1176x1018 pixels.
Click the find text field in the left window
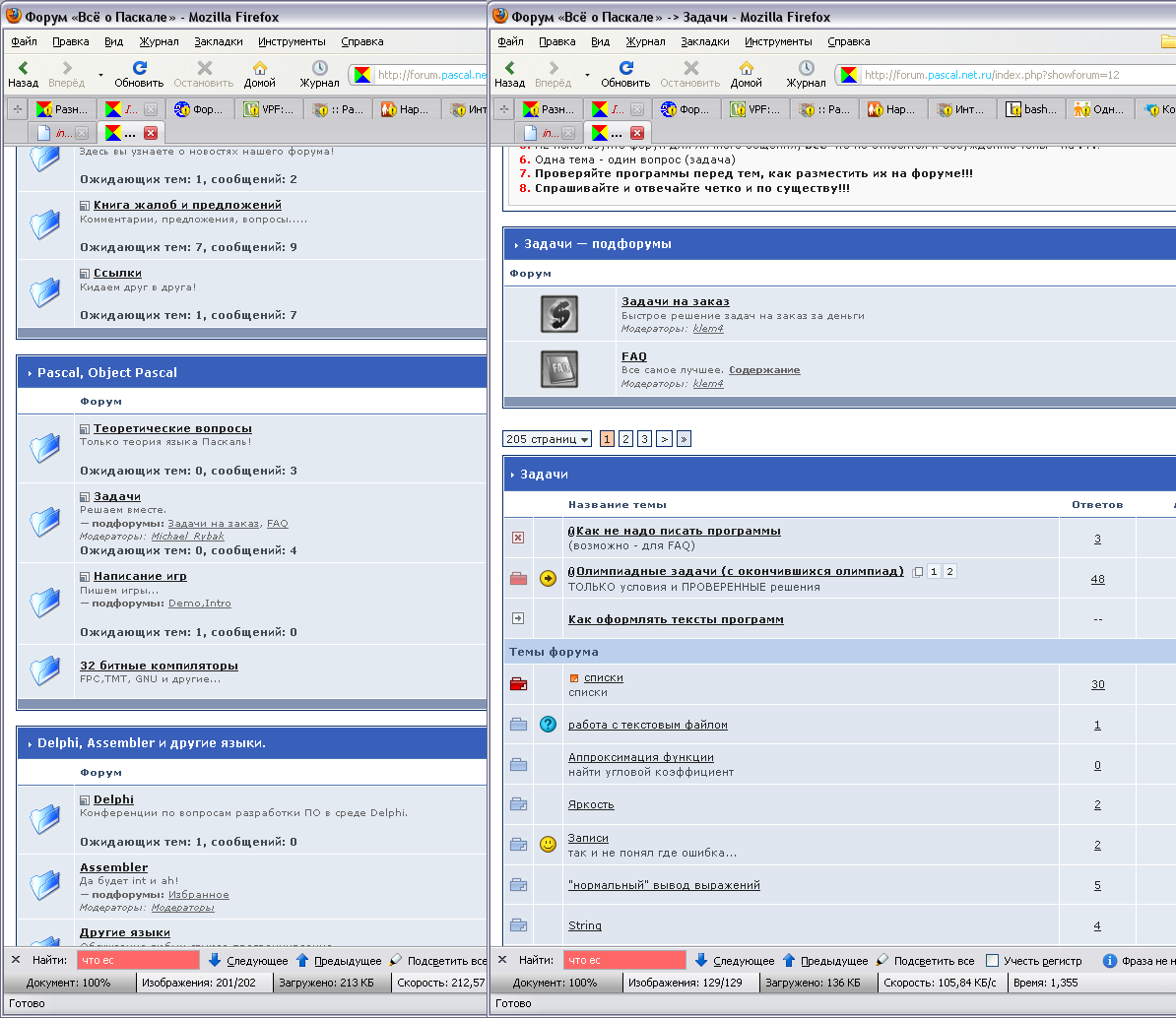tap(138, 960)
